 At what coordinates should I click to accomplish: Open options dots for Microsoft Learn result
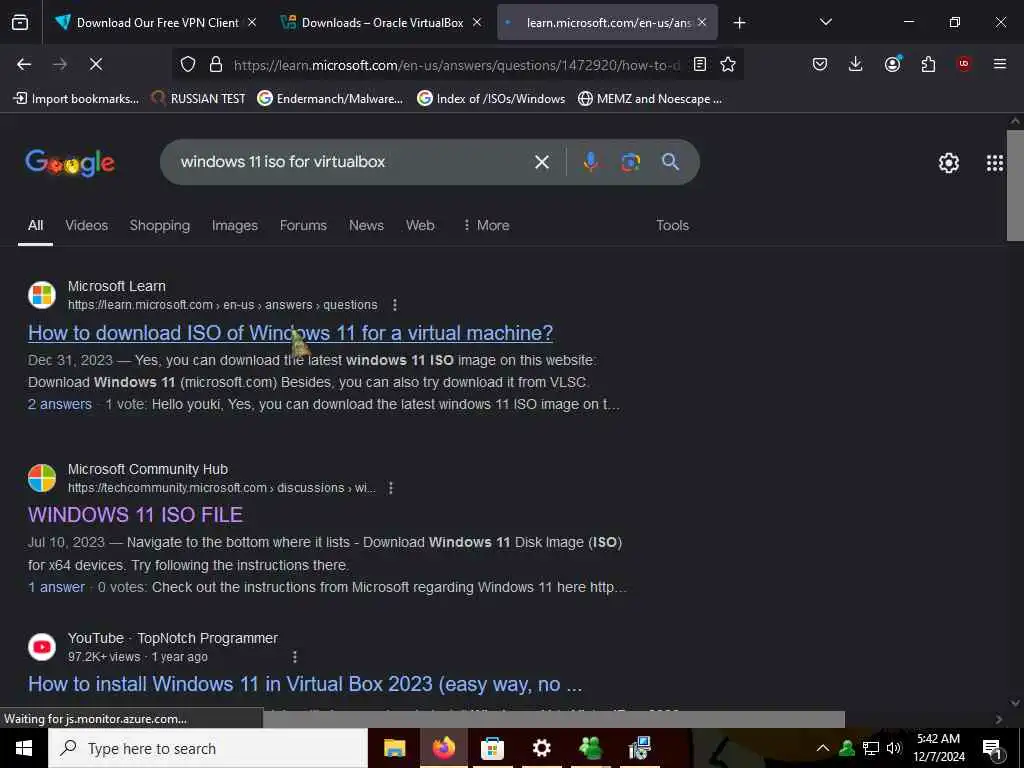pyautogui.click(x=394, y=305)
